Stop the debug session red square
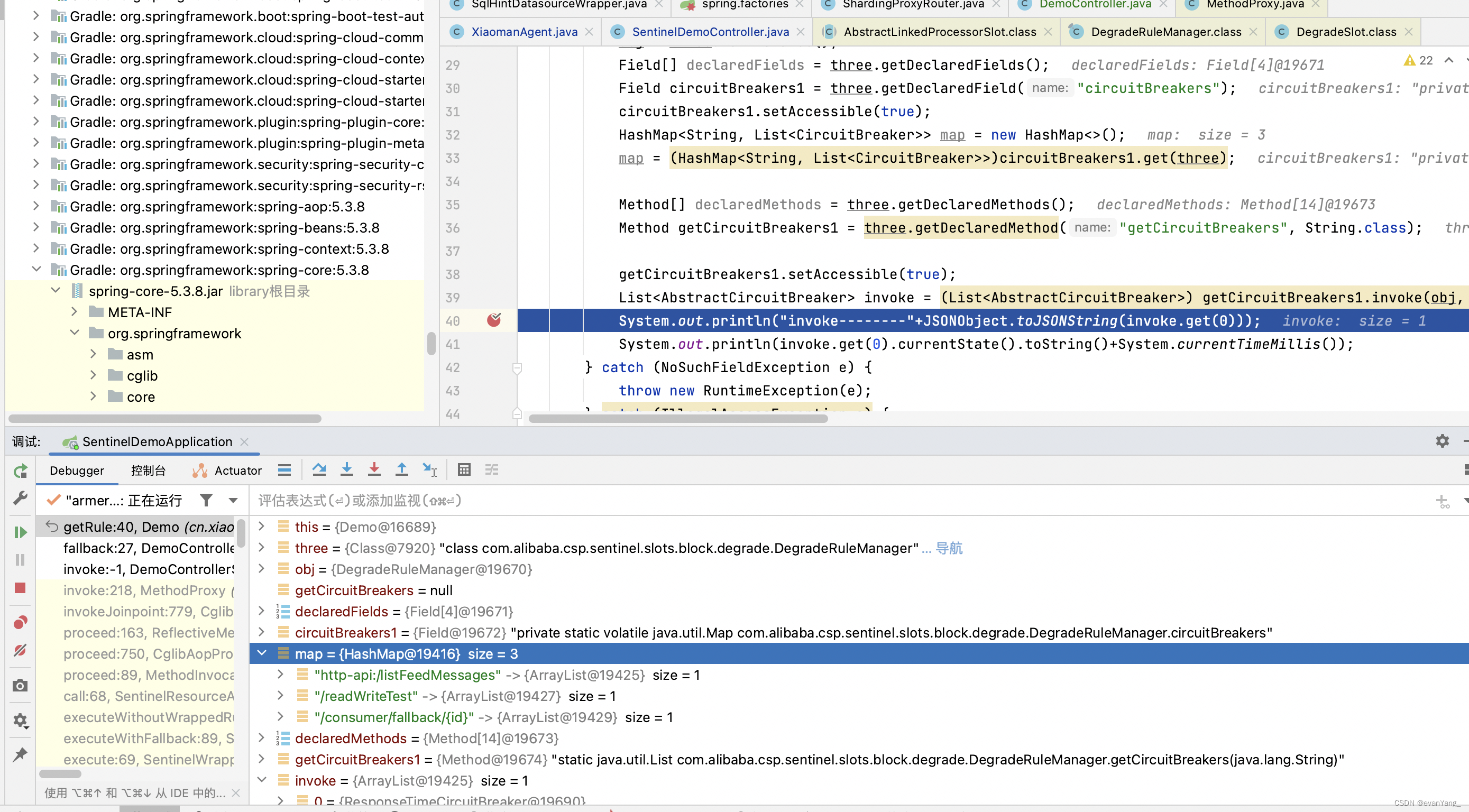Screen dimensions: 1469x812 21,587
